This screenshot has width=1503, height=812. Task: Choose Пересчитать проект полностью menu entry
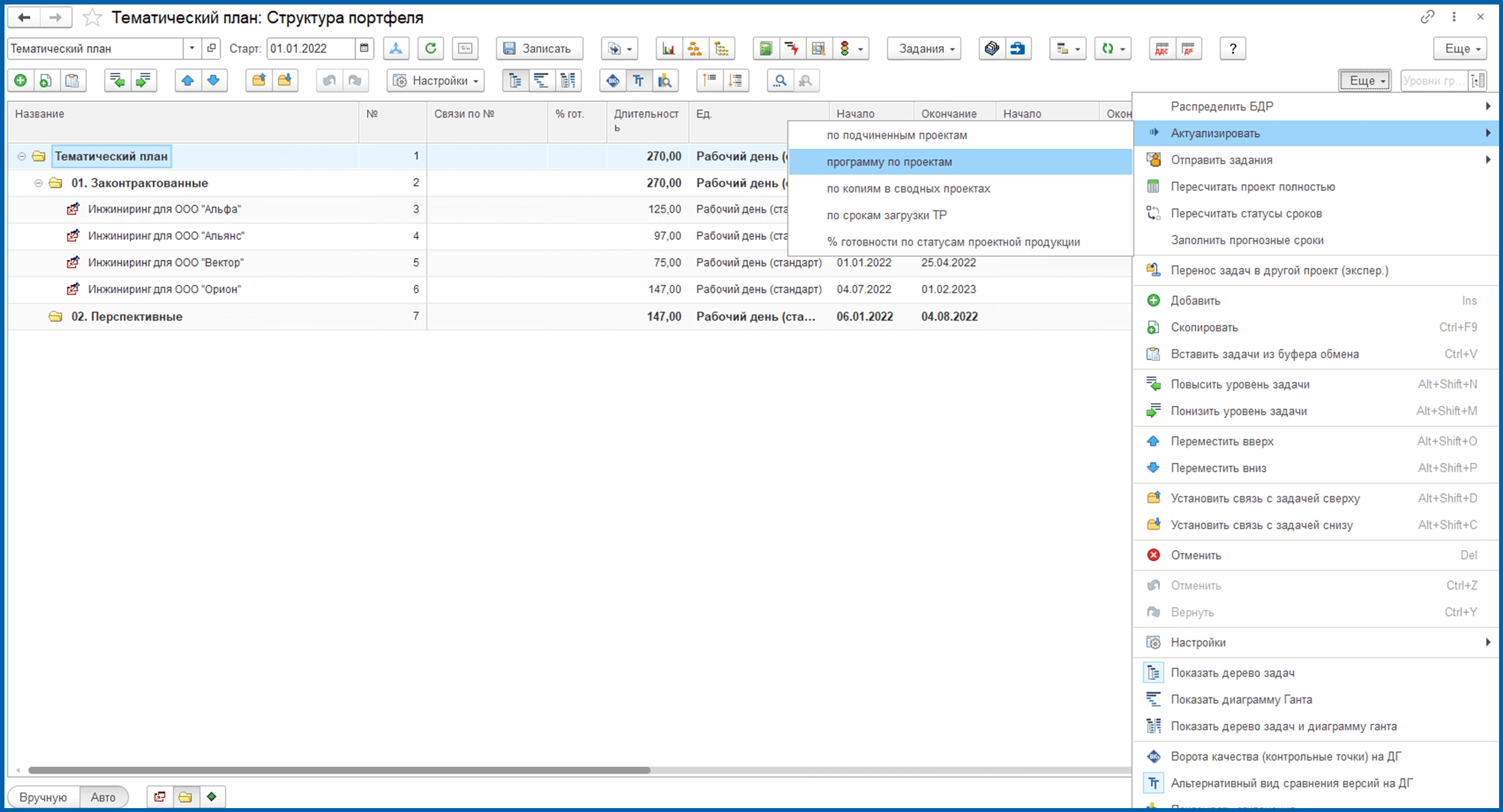pos(1253,187)
